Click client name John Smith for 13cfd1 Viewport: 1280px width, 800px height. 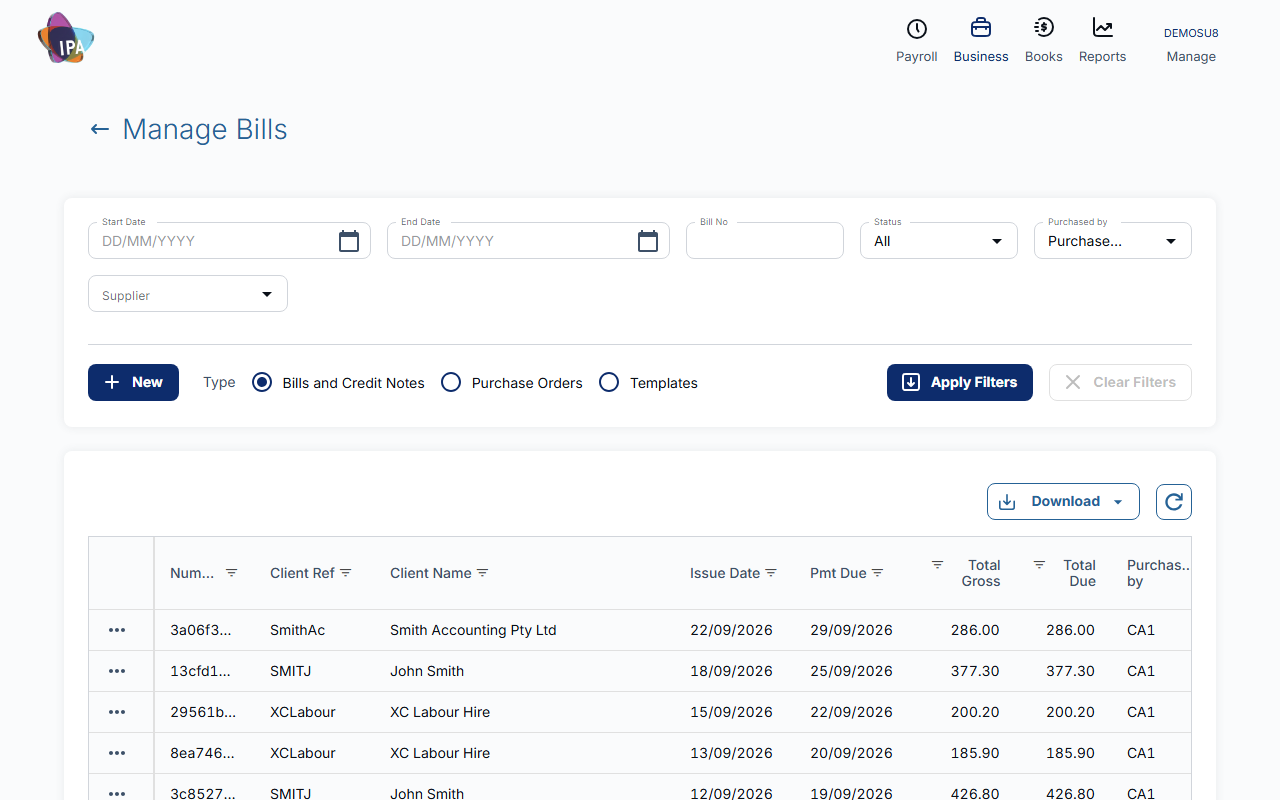coord(427,671)
